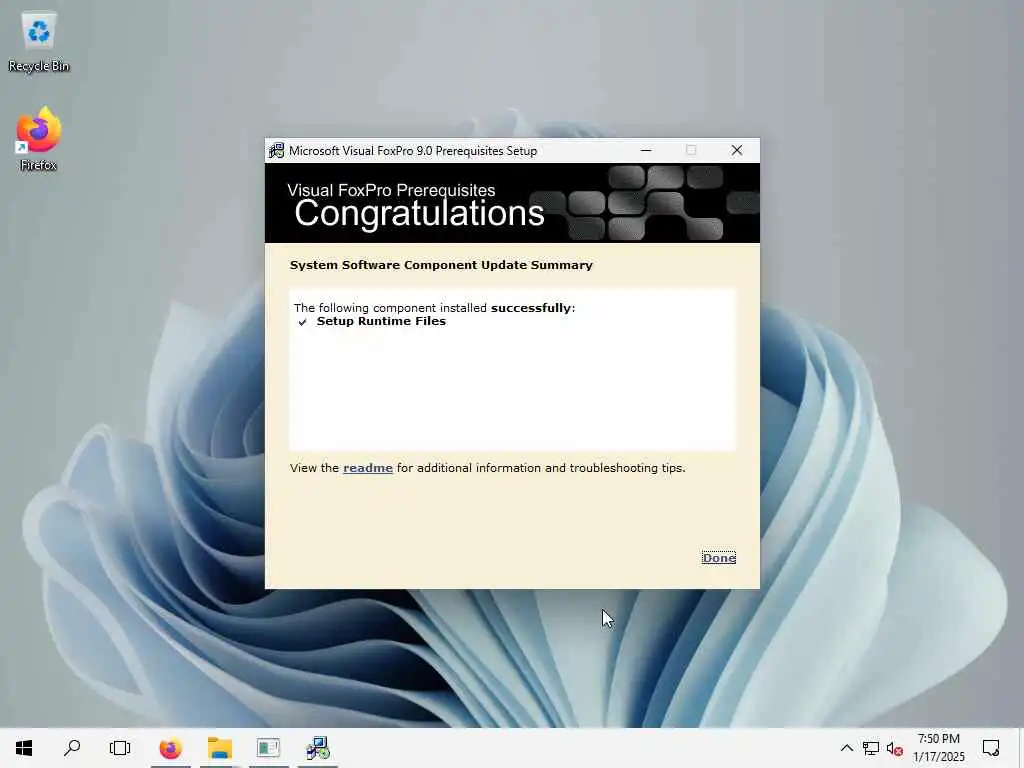Click the Congratulations banner text
The height and width of the screenshot is (768, 1024).
419,213
